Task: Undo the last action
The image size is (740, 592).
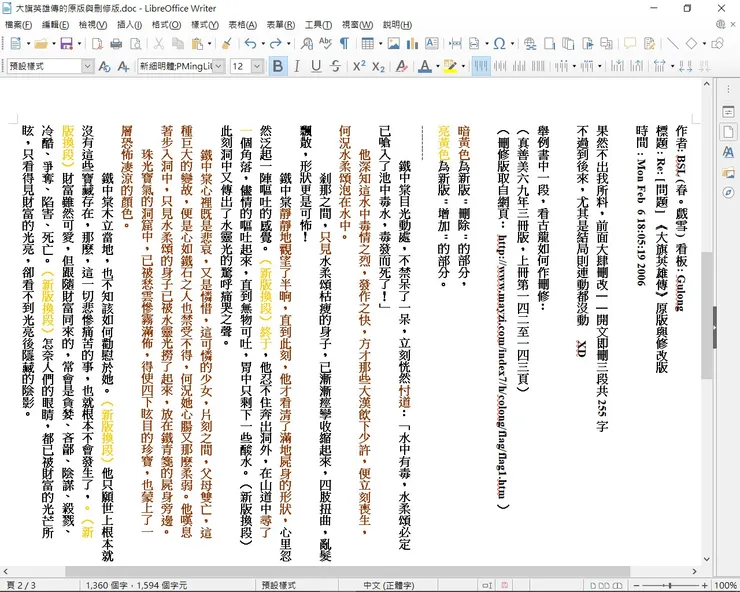Action: coord(250,44)
